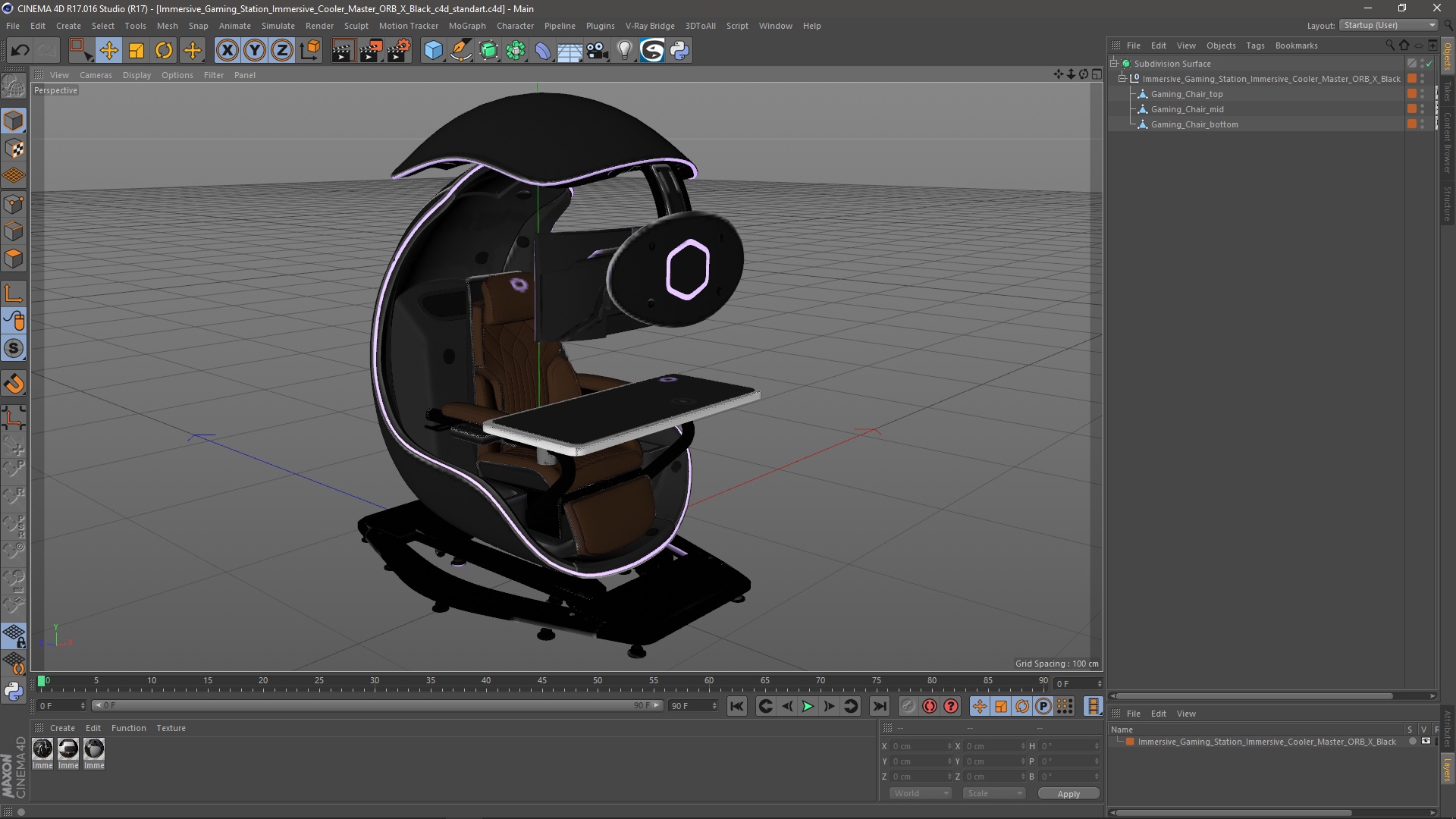Add a Cube primitive object
1456x819 pixels.
[x=433, y=51]
